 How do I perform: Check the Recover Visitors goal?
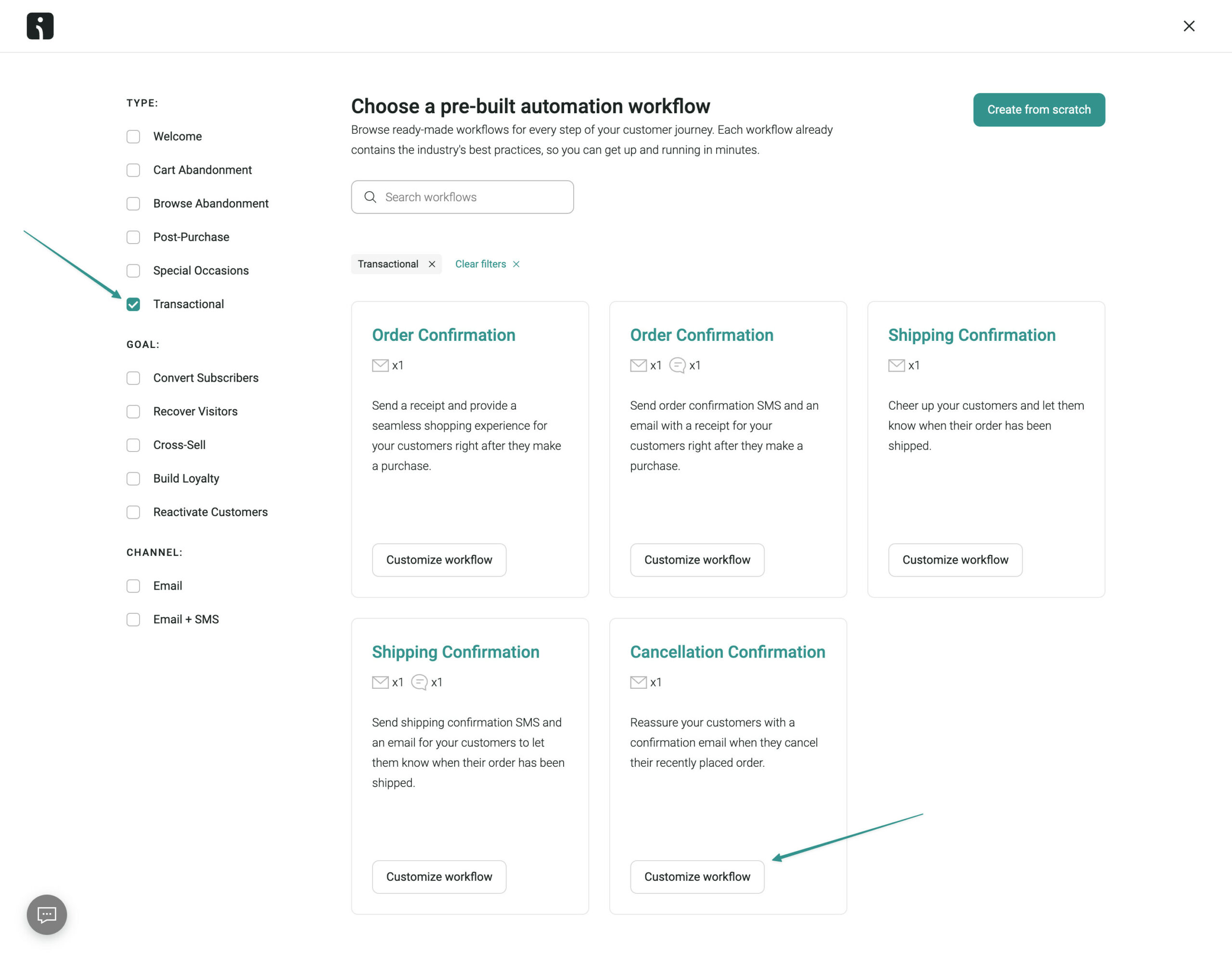point(133,412)
